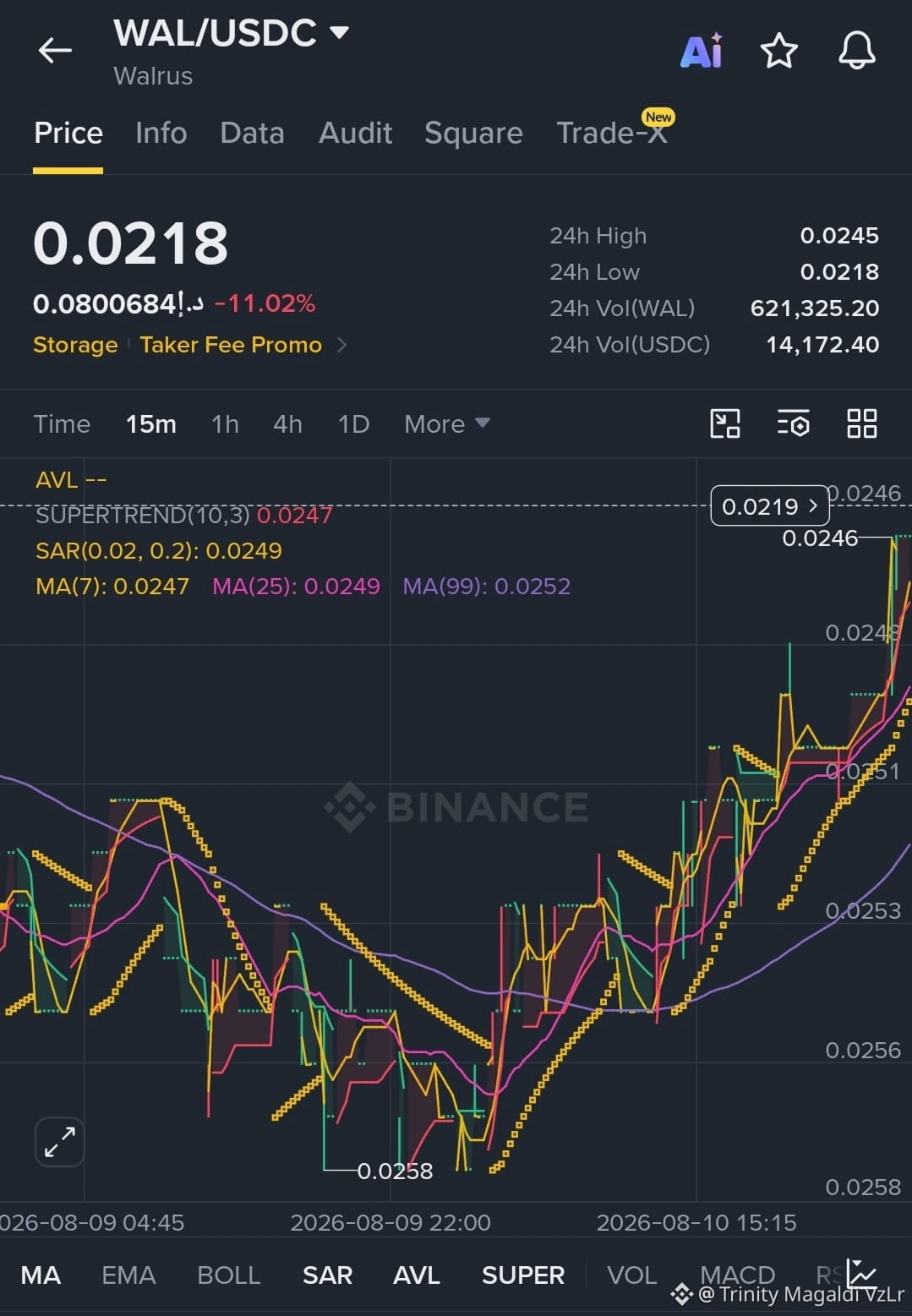The height and width of the screenshot is (1316, 912).
Task: Click the AVL legend label
Action: click(71, 479)
